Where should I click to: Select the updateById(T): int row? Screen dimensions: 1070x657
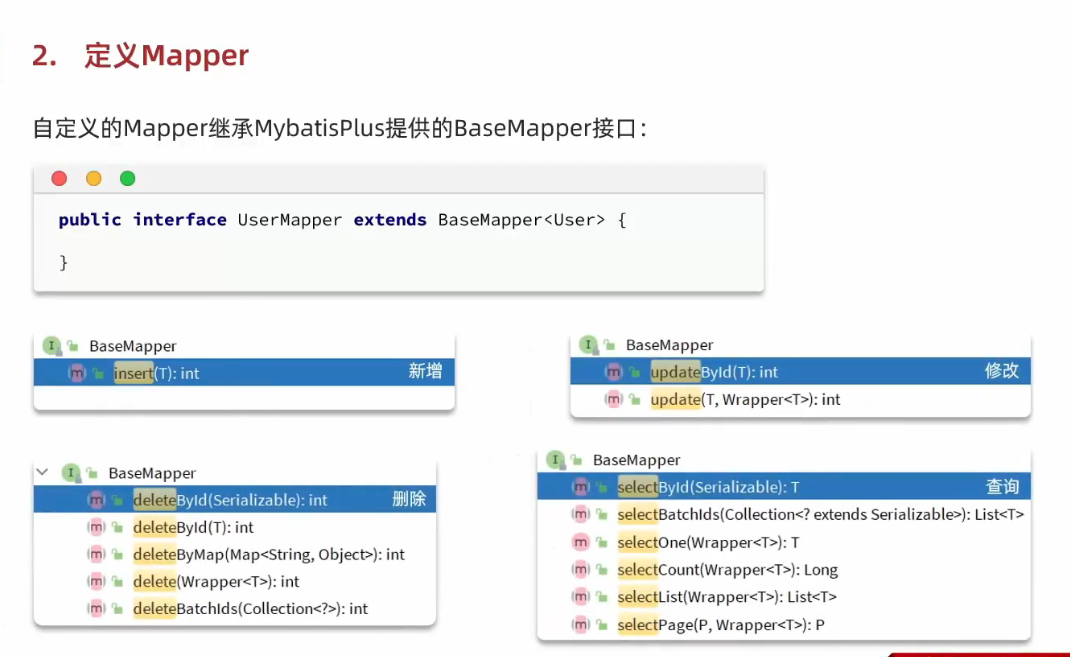point(713,372)
